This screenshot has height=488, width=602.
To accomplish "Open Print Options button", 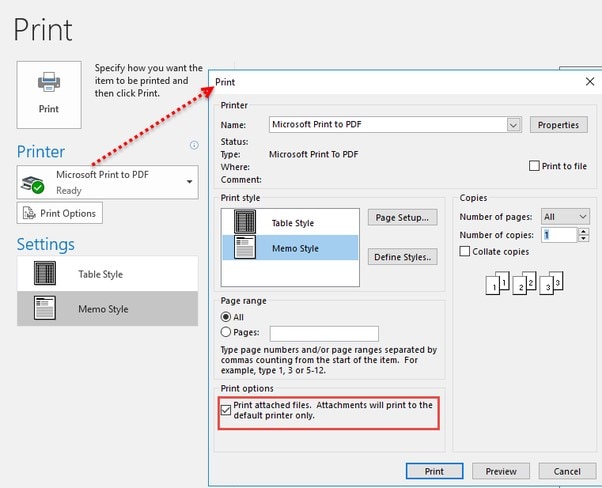I will coord(60,213).
